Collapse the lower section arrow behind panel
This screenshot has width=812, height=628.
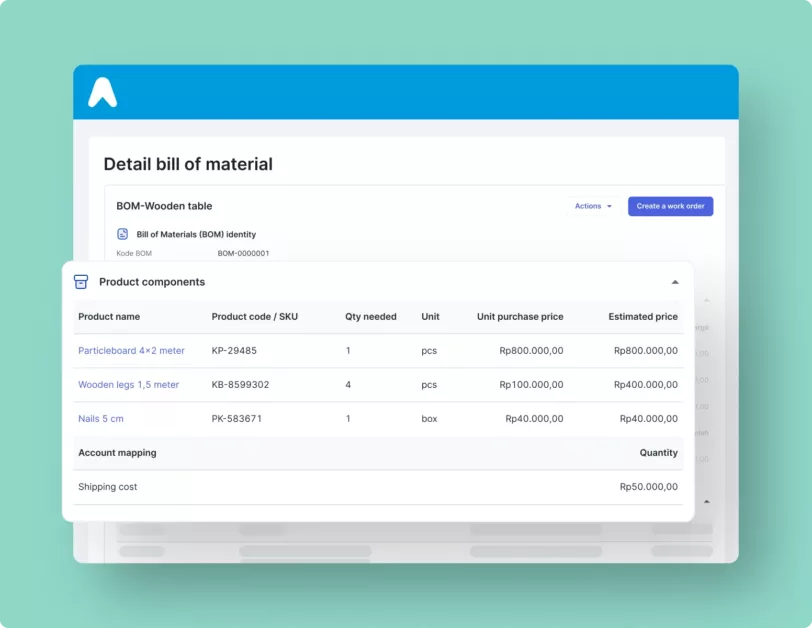pyautogui.click(x=706, y=502)
